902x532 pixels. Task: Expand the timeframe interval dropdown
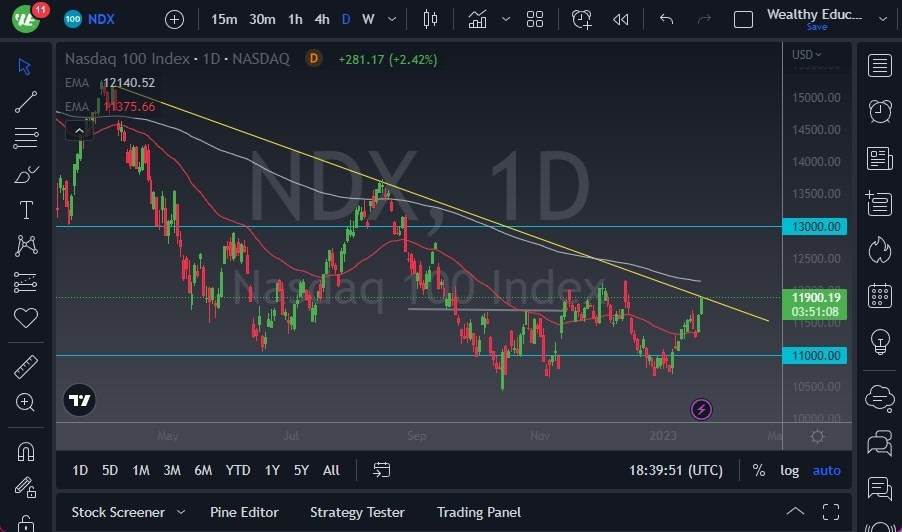392,19
